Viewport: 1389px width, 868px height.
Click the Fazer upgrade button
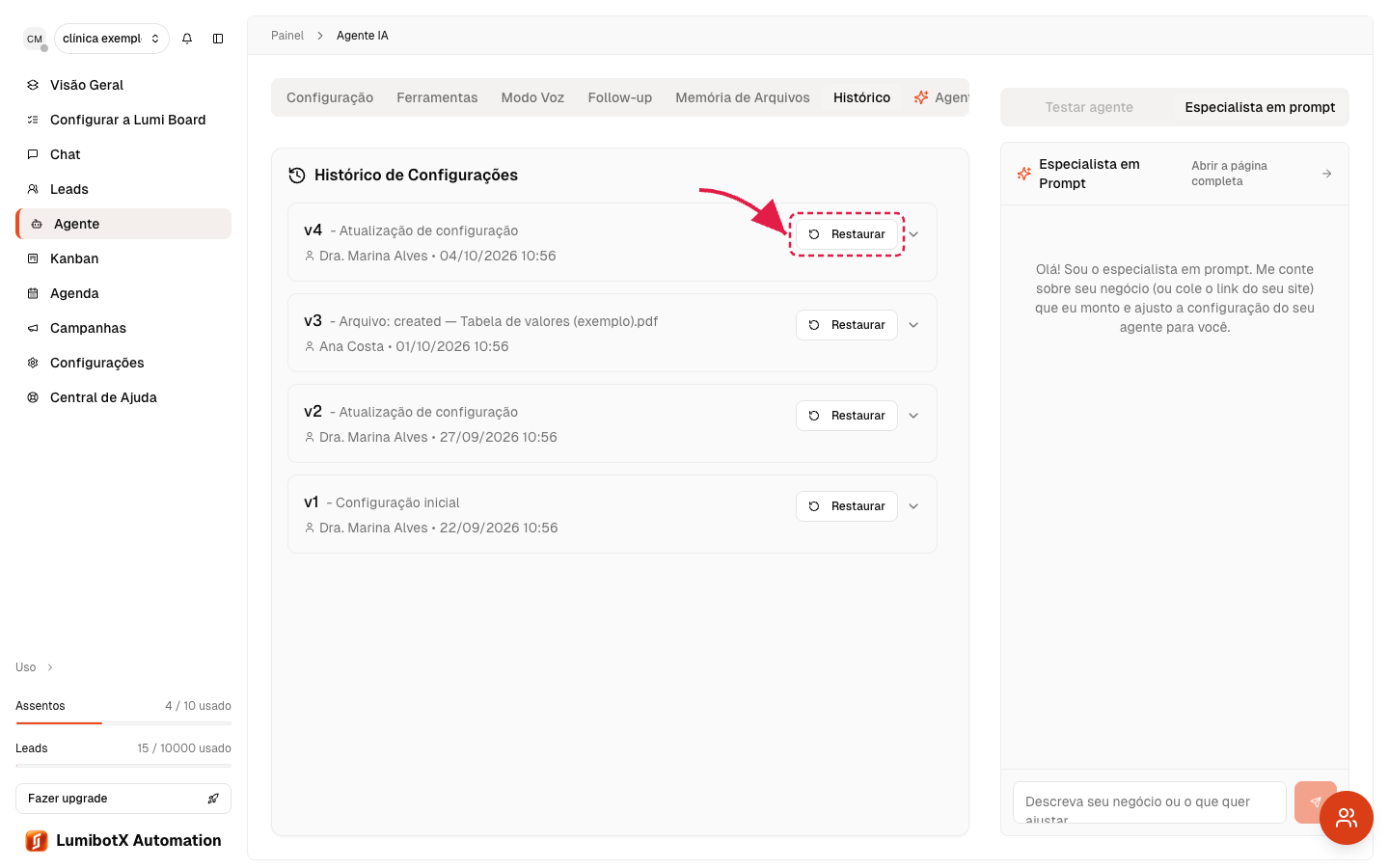tap(123, 799)
